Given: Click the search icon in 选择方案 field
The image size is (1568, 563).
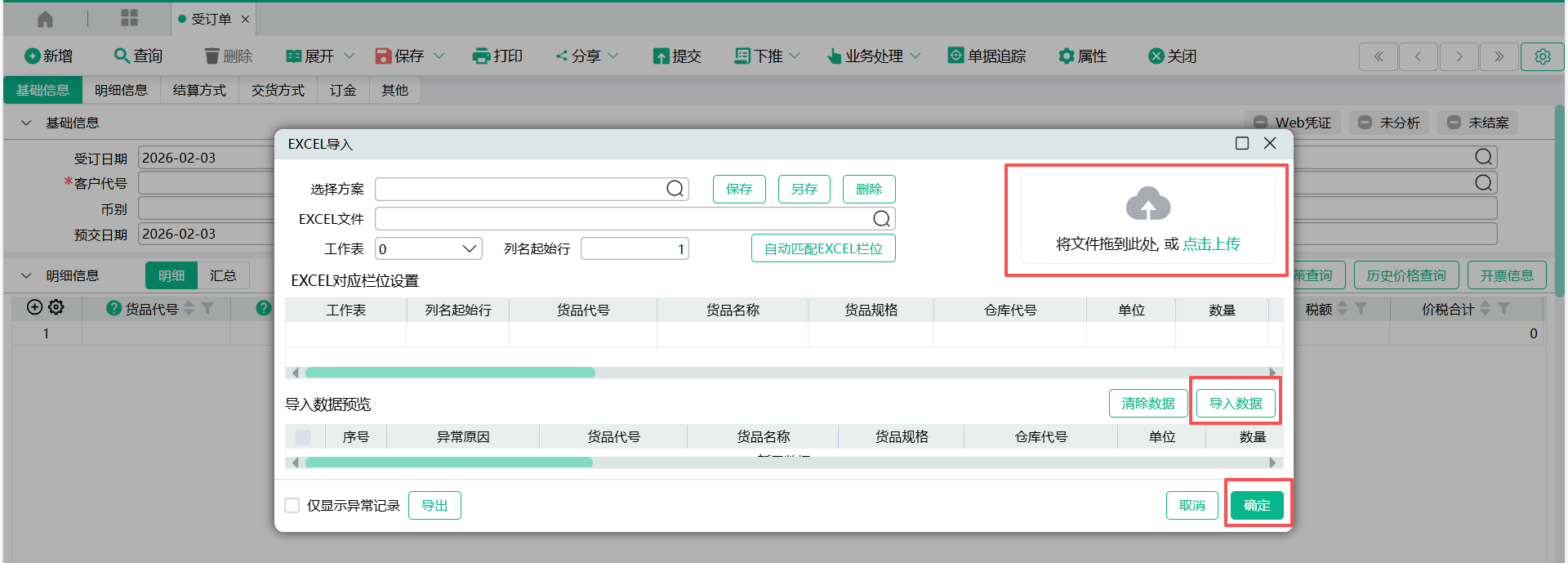Looking at the screenshot, I should coord(675,189).
